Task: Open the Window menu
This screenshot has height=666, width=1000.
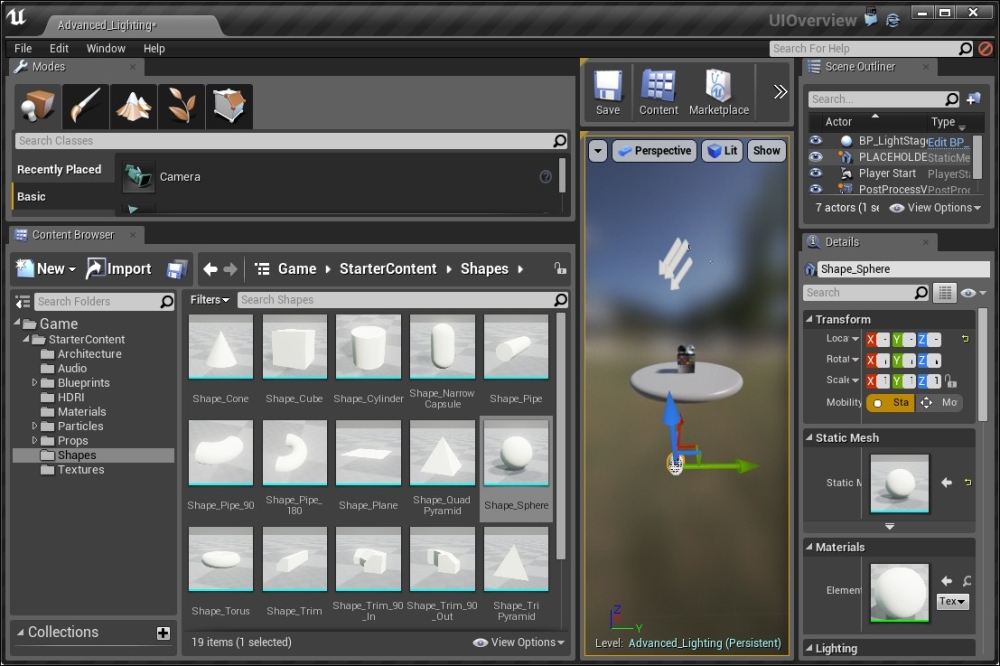Action: [x=106, y=48]
